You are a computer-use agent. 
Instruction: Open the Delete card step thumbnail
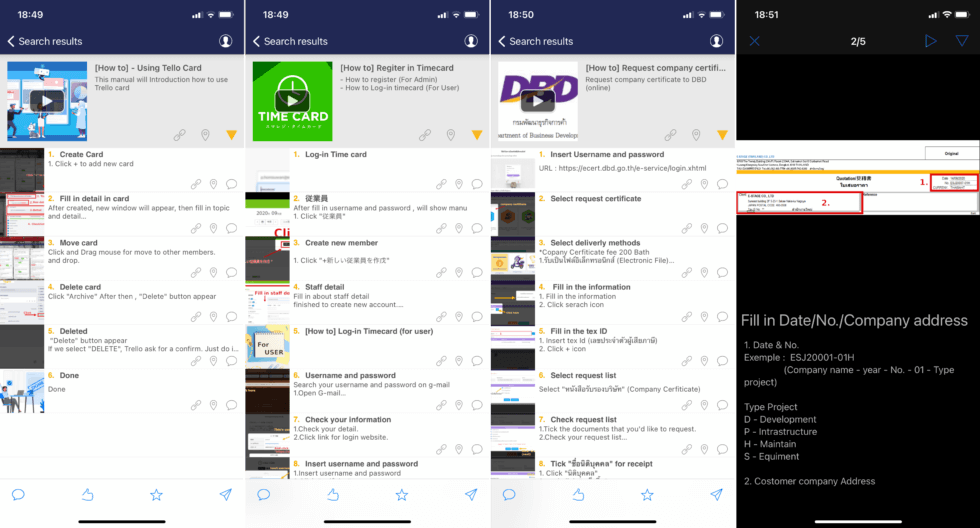pos(22,302)
